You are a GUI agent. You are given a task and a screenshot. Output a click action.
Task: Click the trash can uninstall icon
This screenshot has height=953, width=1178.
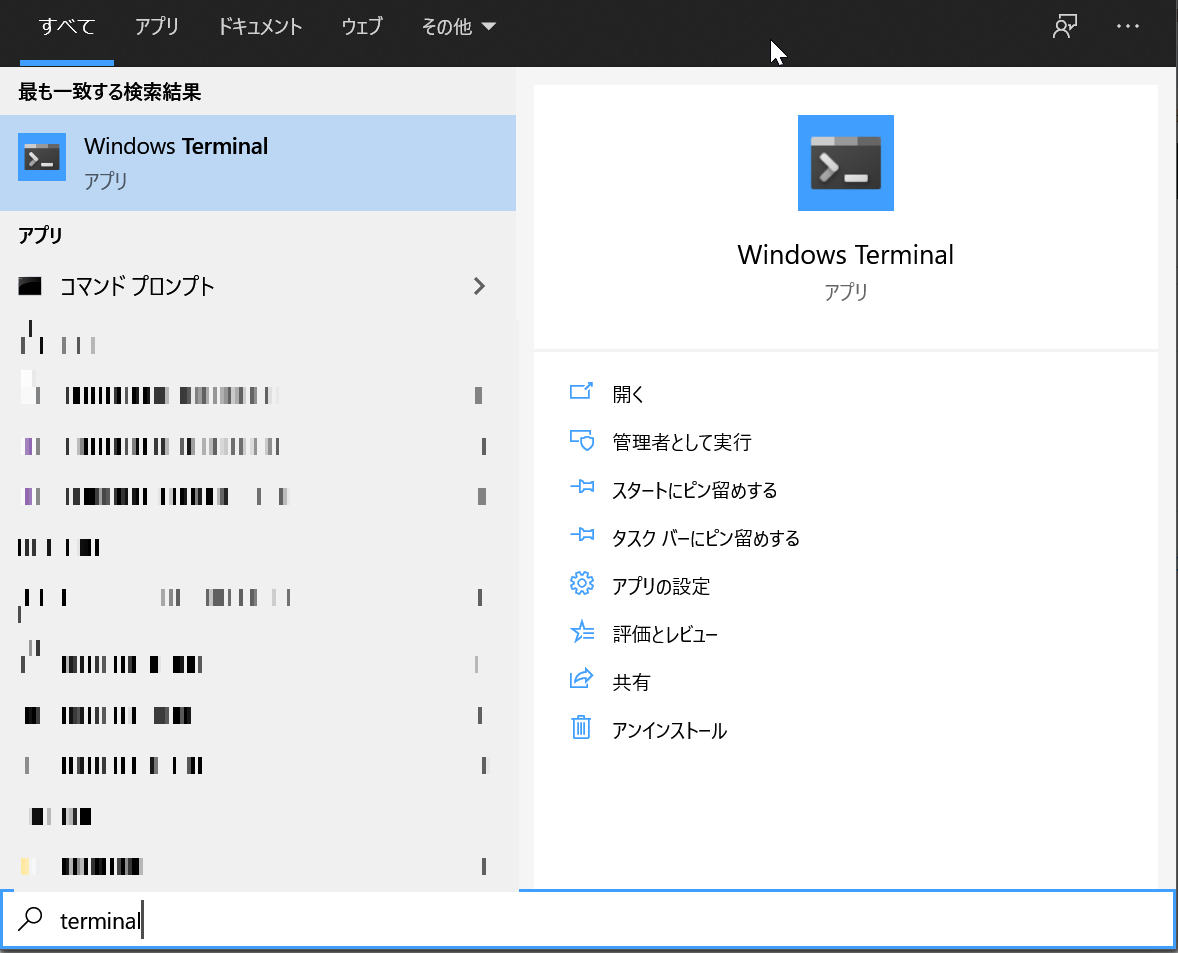point(581,728)
